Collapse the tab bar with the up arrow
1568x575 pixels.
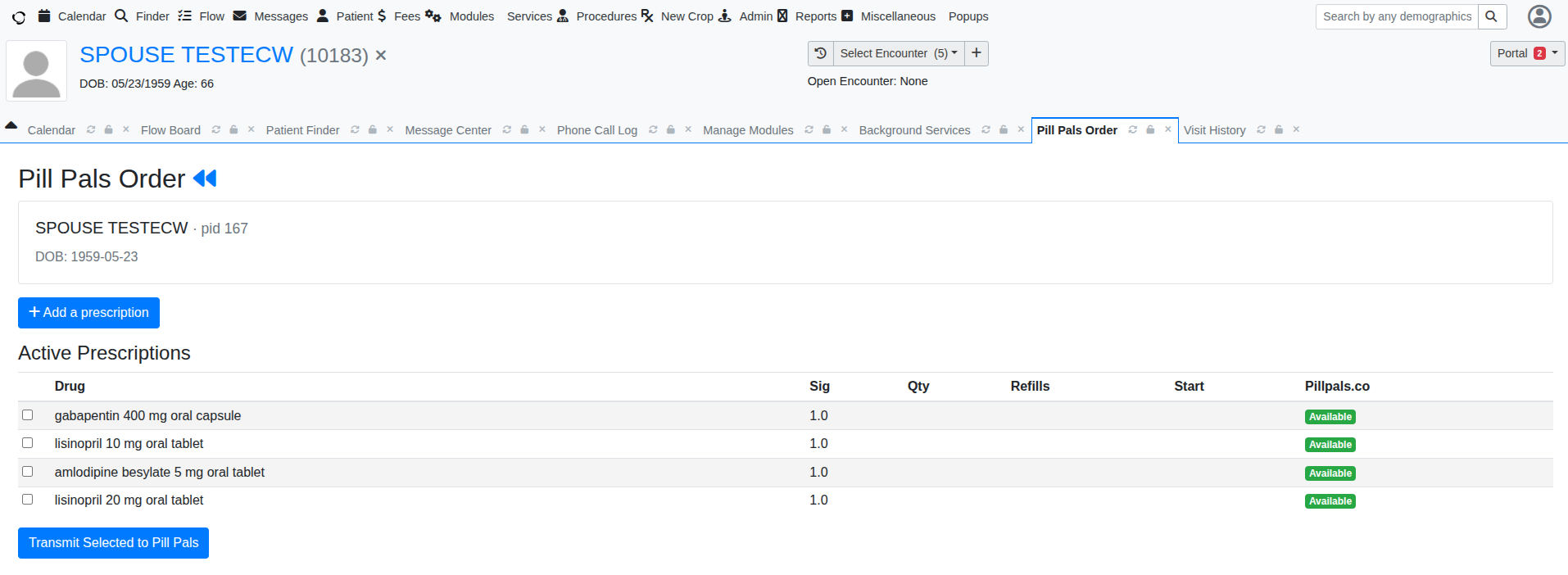click(11, 125)
